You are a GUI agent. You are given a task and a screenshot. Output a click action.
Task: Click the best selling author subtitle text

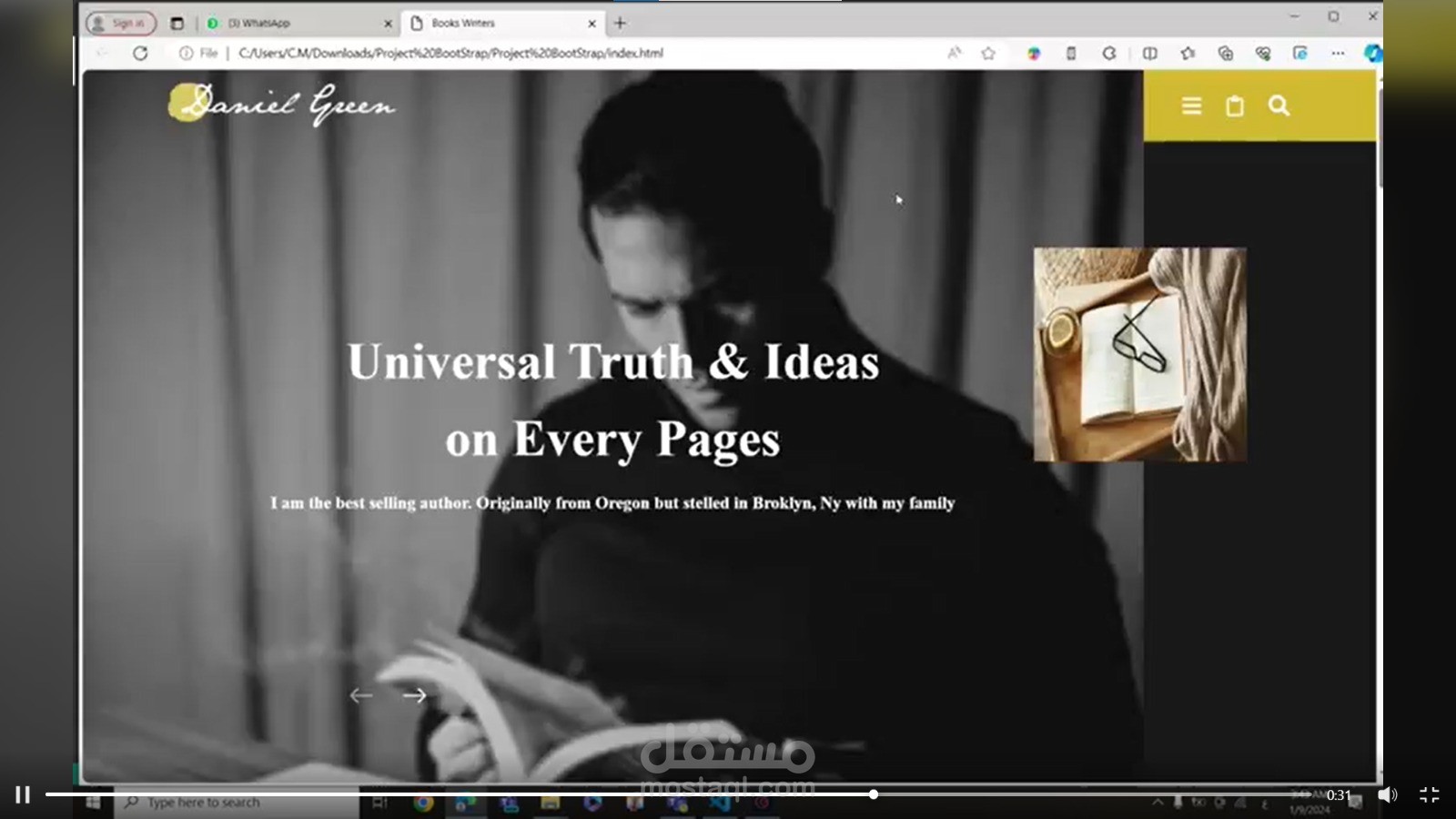[x=612, y=502]
